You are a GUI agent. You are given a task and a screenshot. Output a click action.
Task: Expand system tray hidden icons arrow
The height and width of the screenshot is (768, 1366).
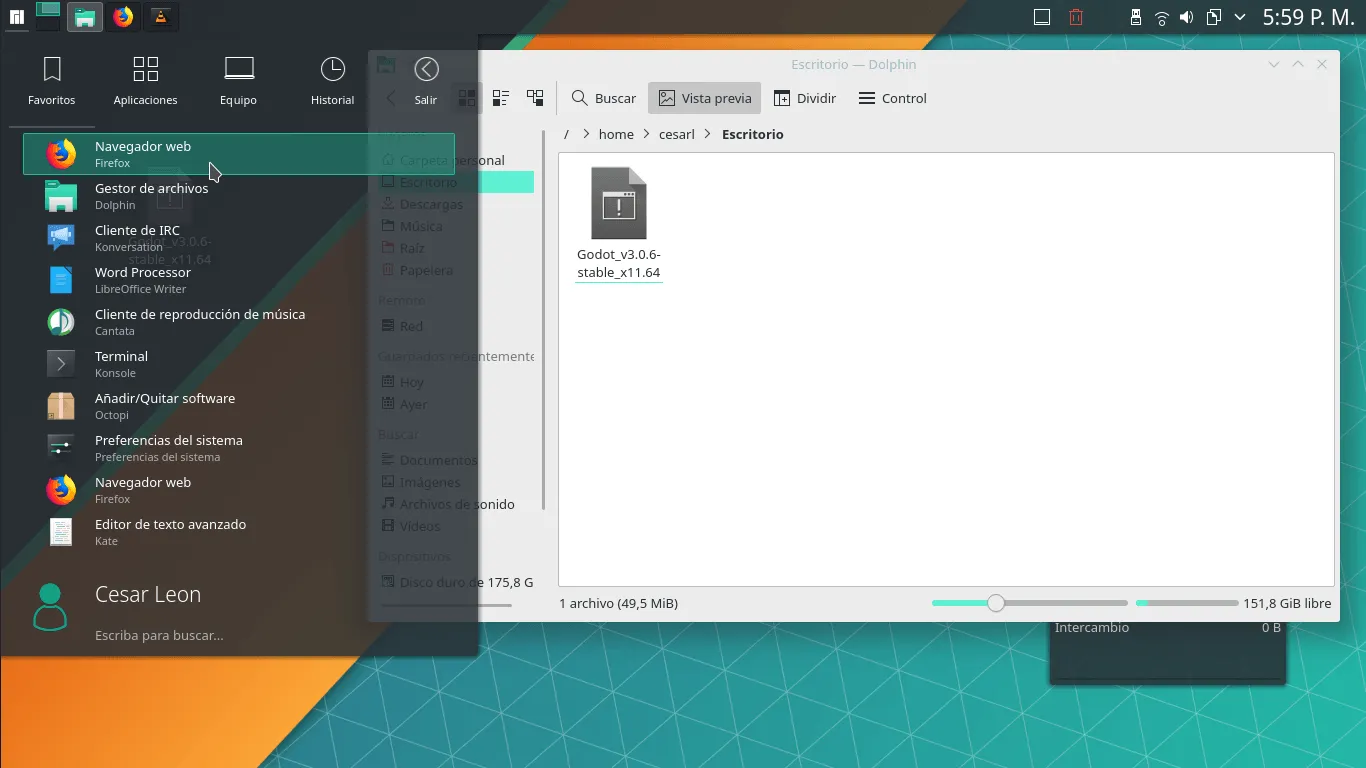1240,17
